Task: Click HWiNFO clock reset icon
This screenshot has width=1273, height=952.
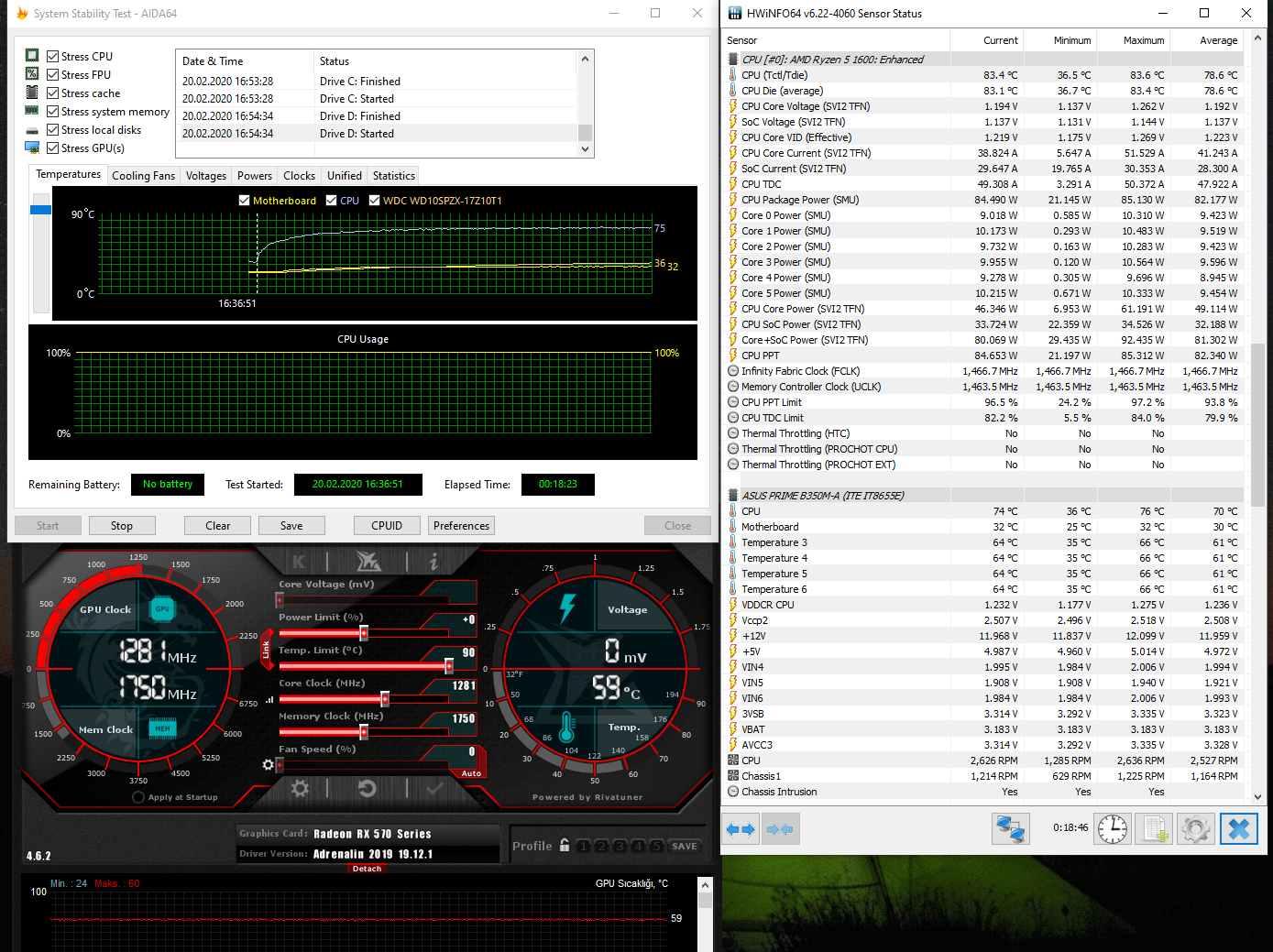Action: (1113, 829)
